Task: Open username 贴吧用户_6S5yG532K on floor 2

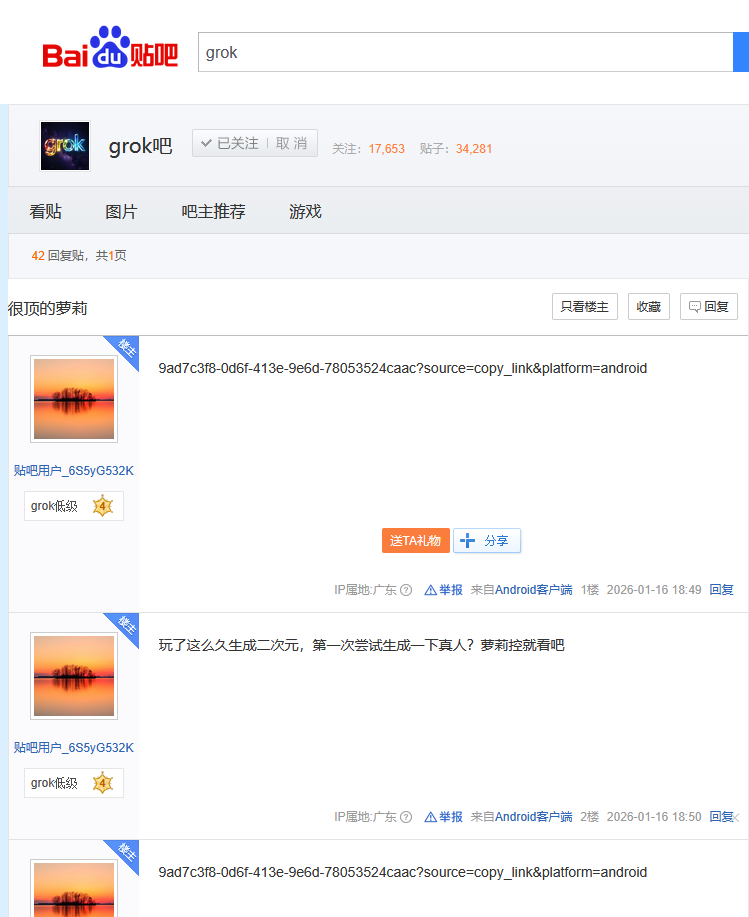Action: coord(74,748)
